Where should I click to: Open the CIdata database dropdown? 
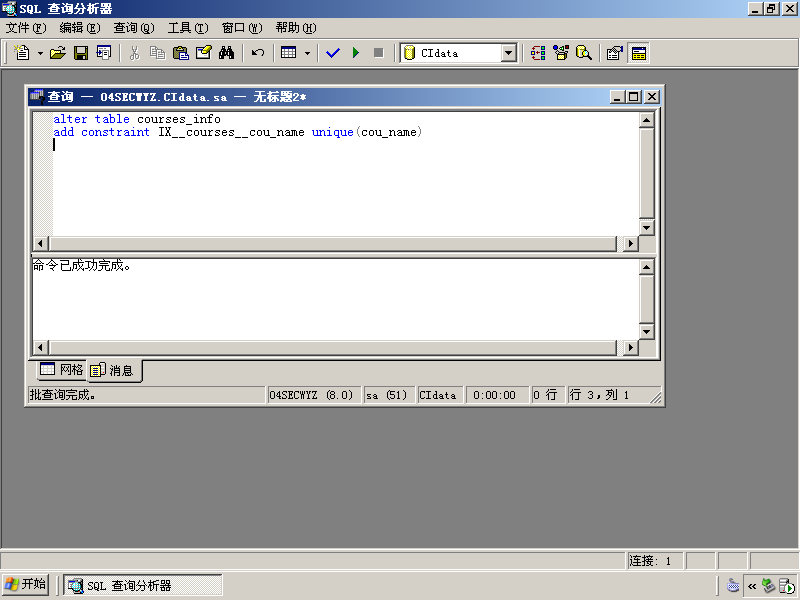point(509,53)
